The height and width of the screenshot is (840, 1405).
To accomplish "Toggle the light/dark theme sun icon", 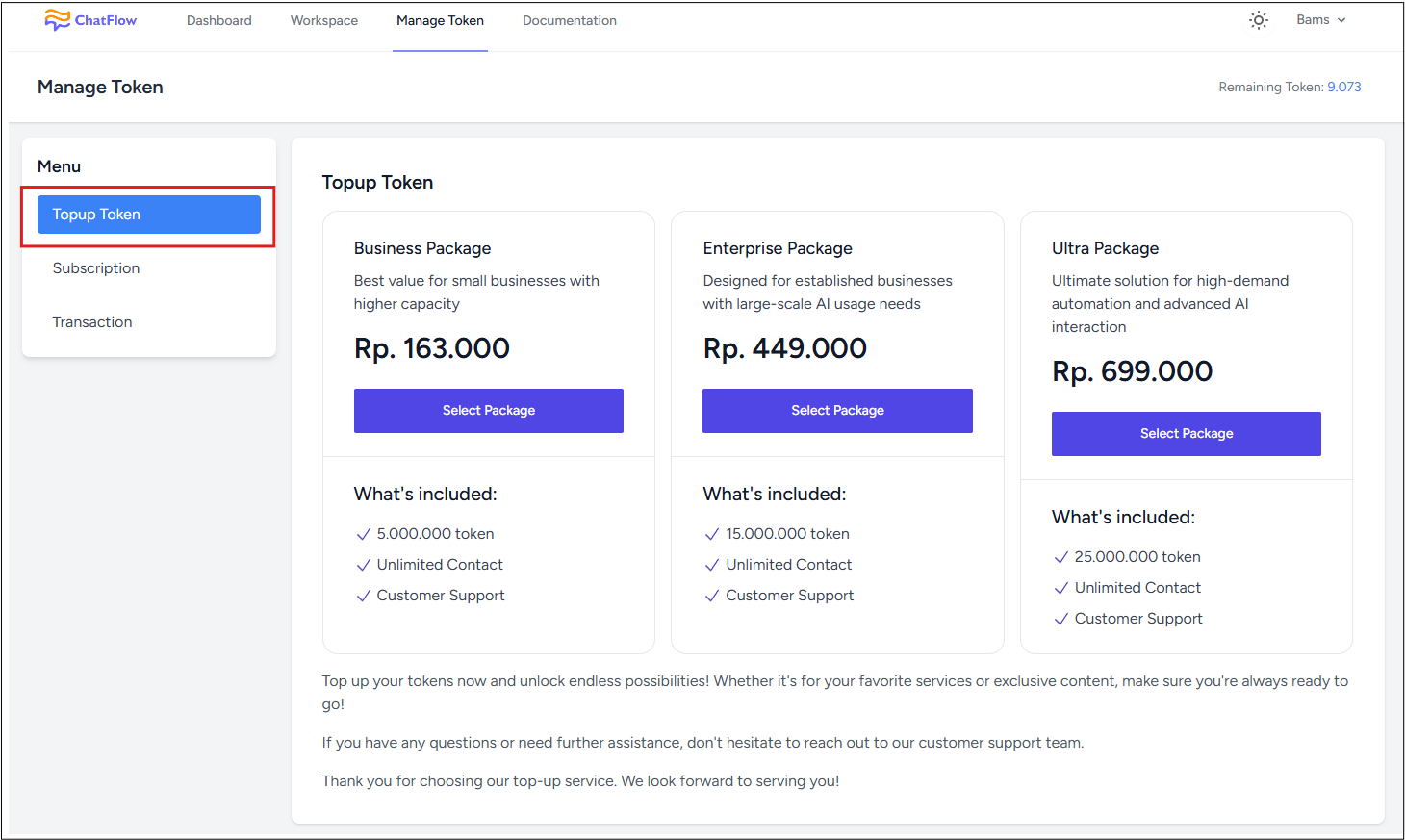I will point(1258,20).
